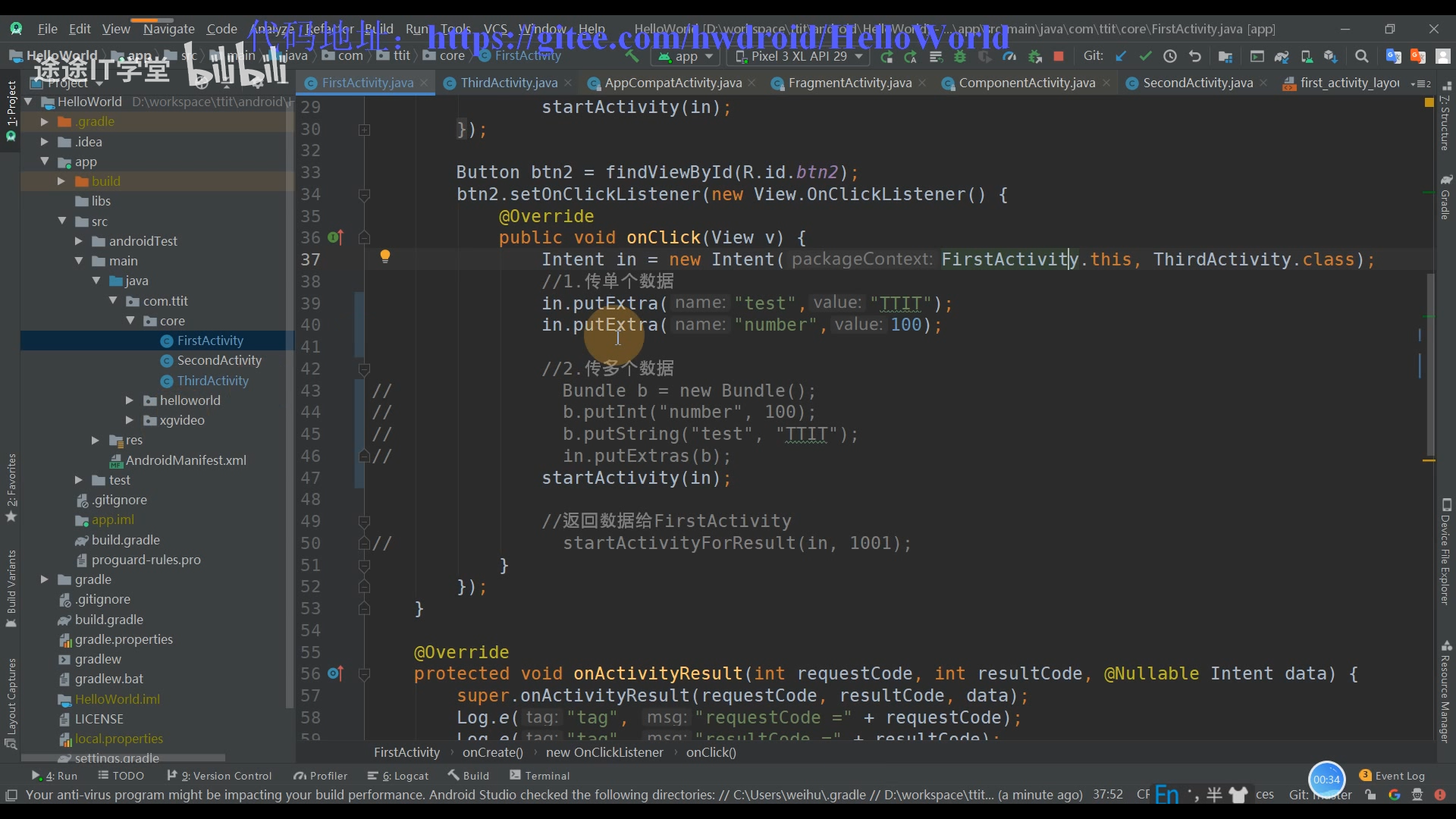1456x819 pixels.
Task: Toggle the Layout Captures tool window
Action: [11, 703]
